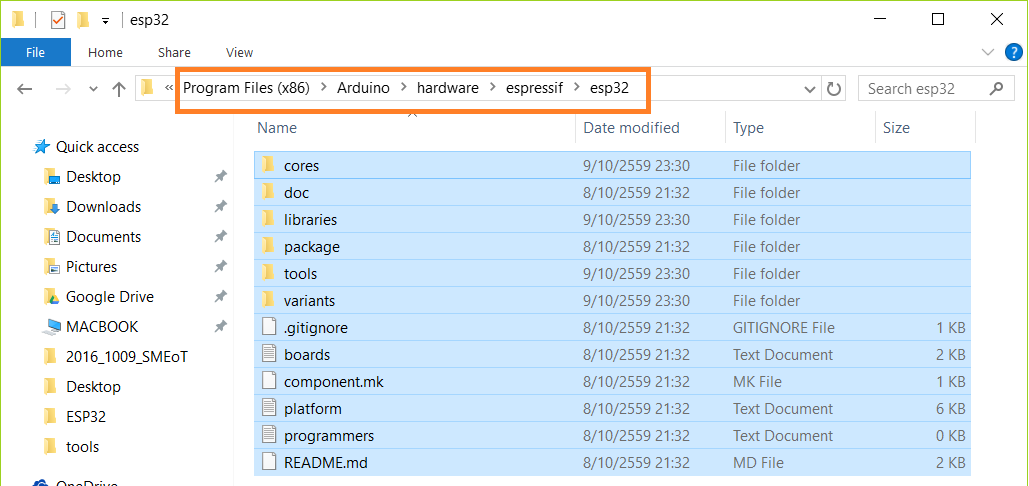Click 6 KB size of platform
This screenshot has width=1029, height=486.
click(950, 409)
